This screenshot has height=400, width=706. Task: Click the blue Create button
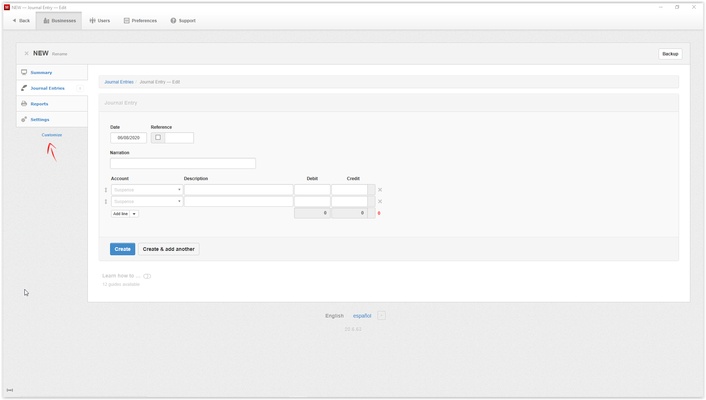(x=122, y=249)
